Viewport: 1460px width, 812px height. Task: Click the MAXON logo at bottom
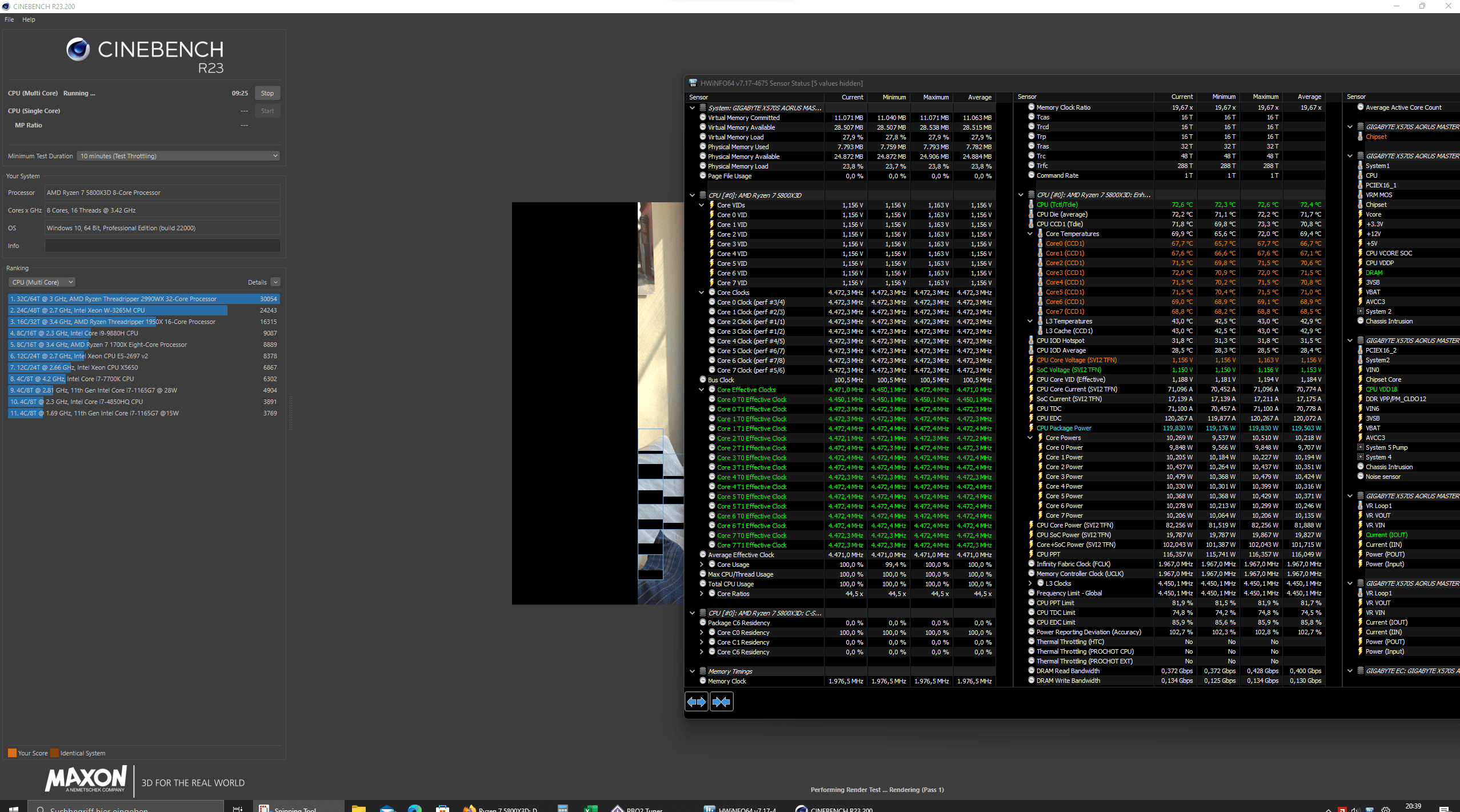86,779
